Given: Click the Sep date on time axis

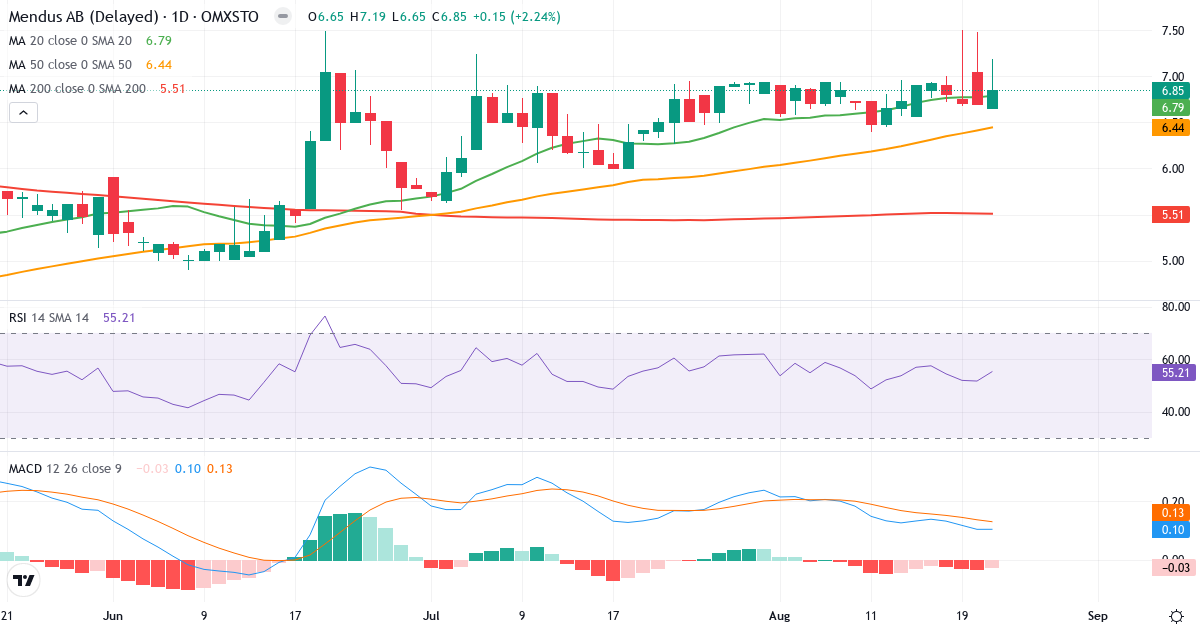Looking at the screenshot, I should (x=1097, y=616).
